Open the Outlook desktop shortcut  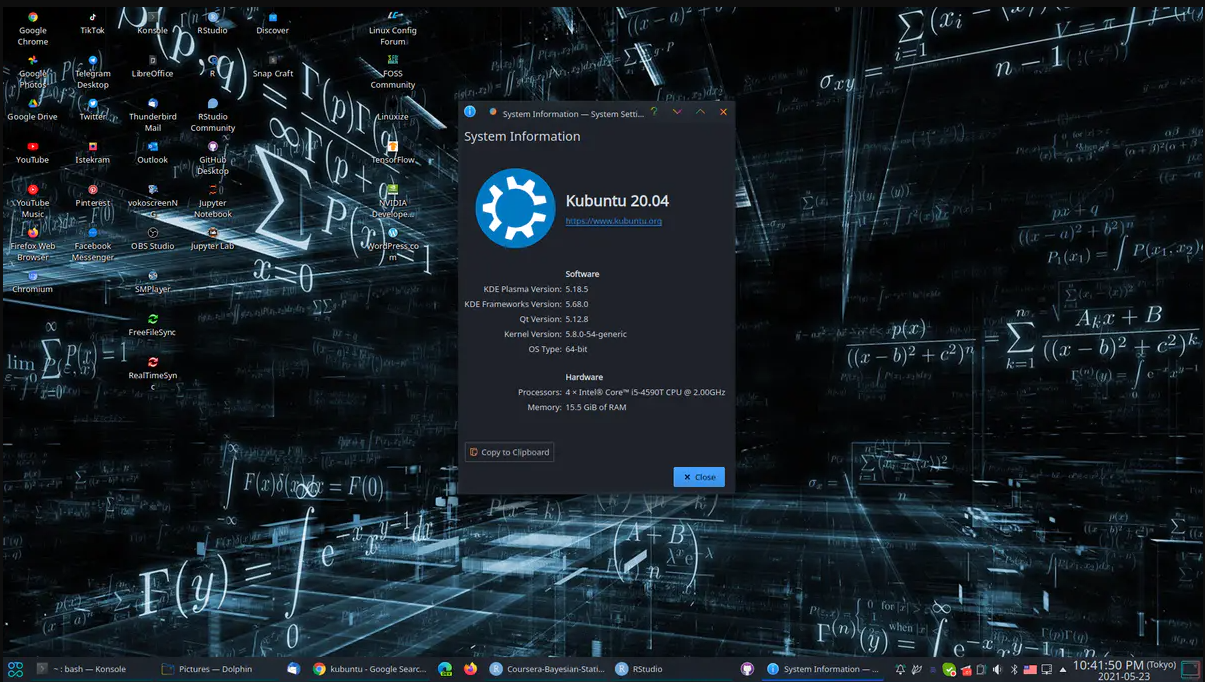click(152, 152)
